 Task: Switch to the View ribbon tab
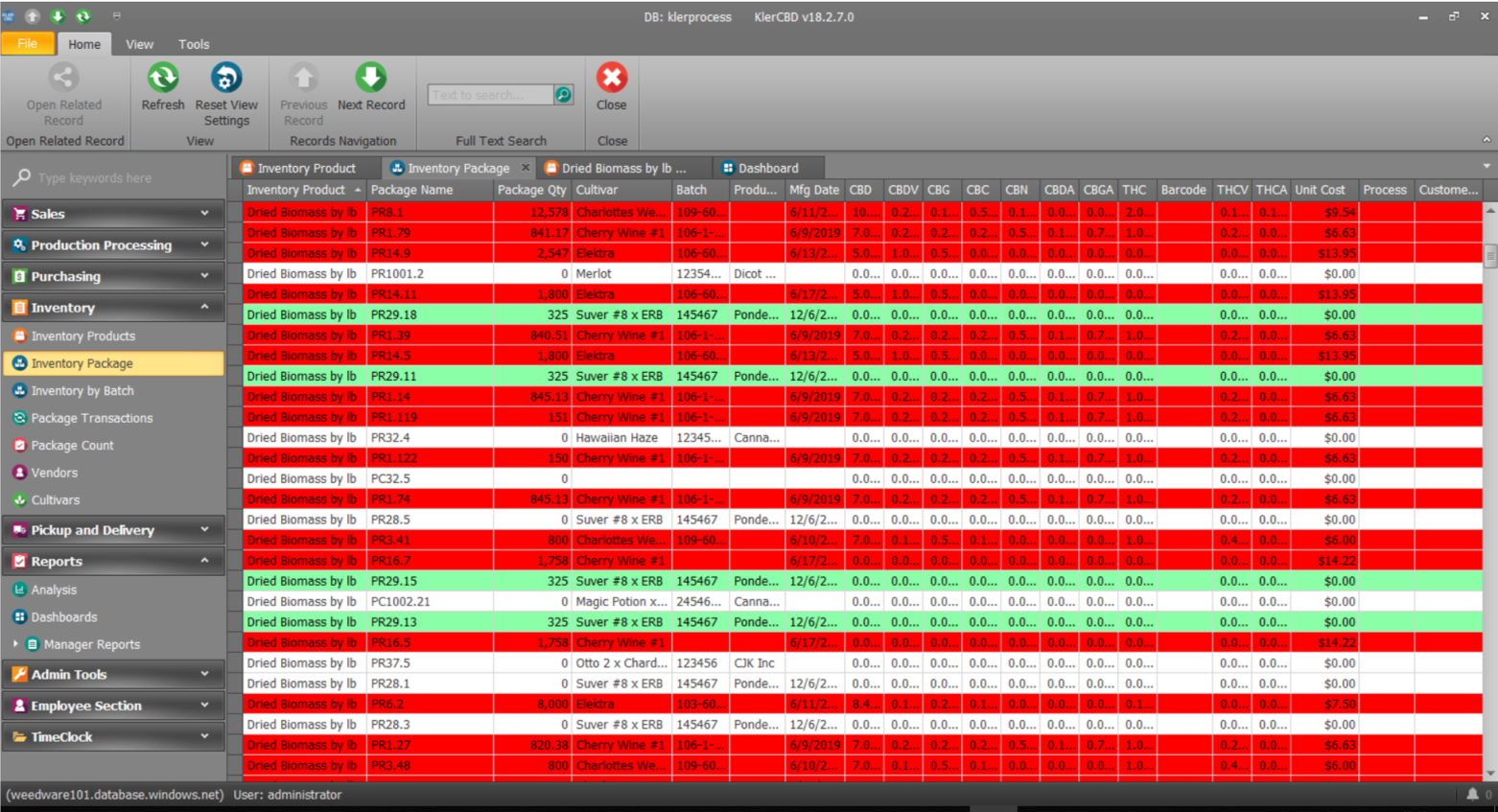(139, 44)
